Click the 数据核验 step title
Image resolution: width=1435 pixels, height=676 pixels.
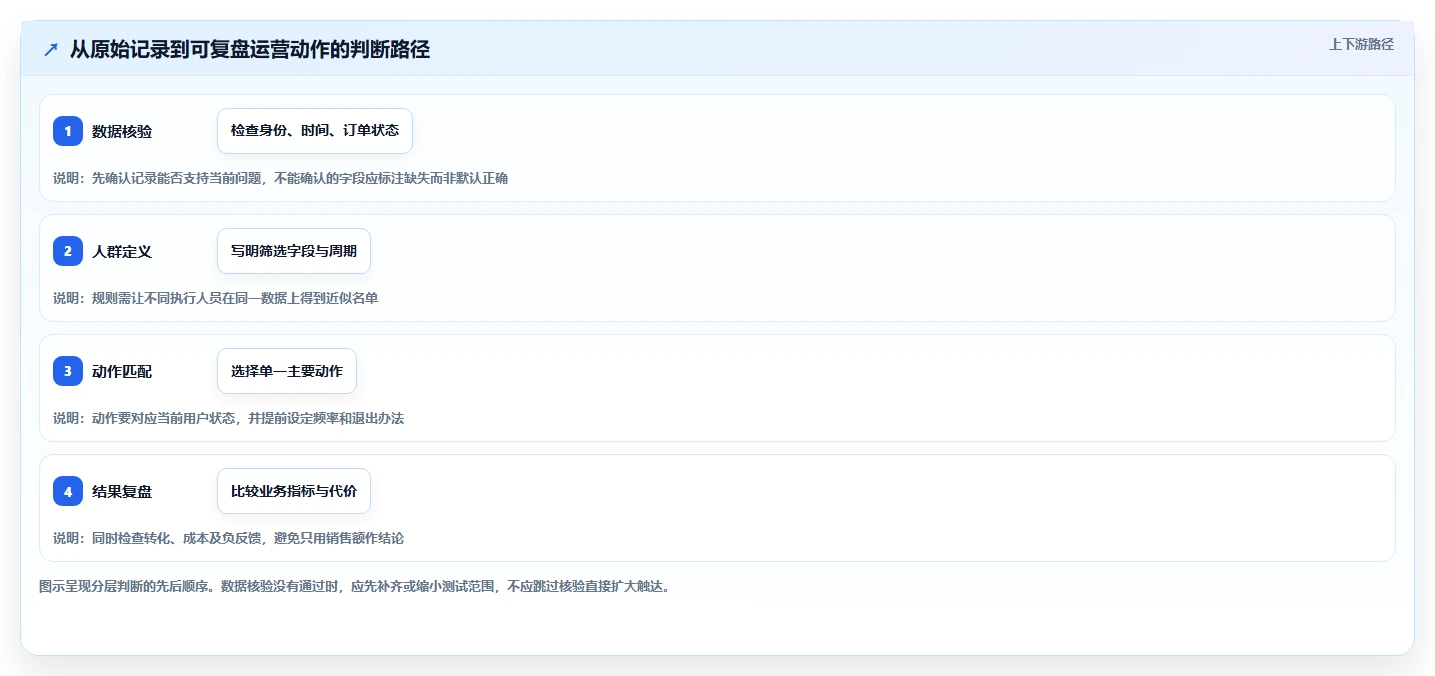click(122, 131)
